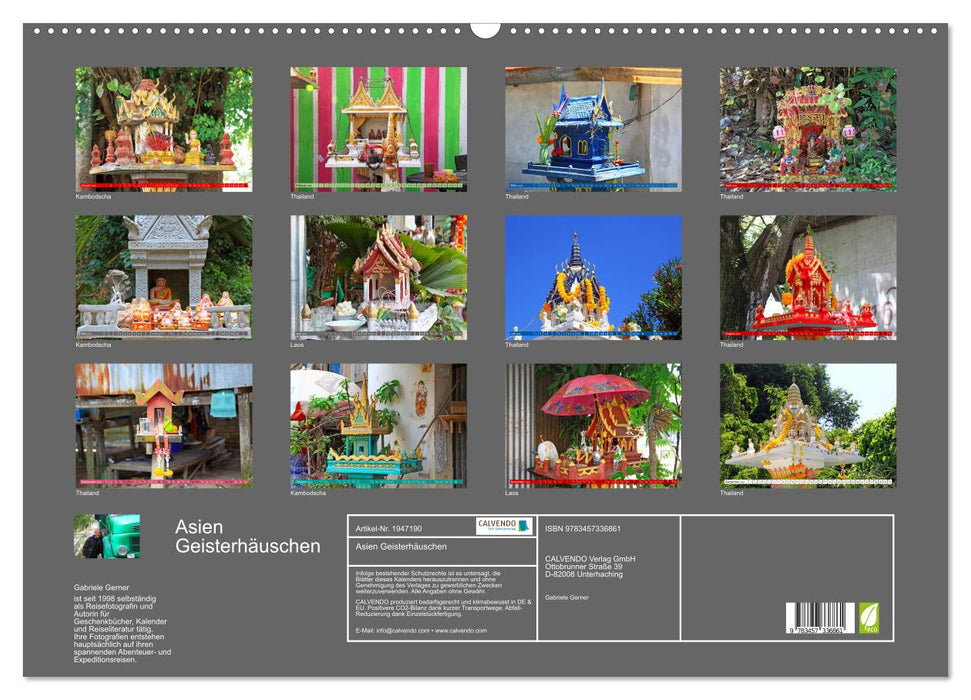This screenshot has width=971, height=700.
Task: Select photo with green and pink stripes
Action: [378, 129]
